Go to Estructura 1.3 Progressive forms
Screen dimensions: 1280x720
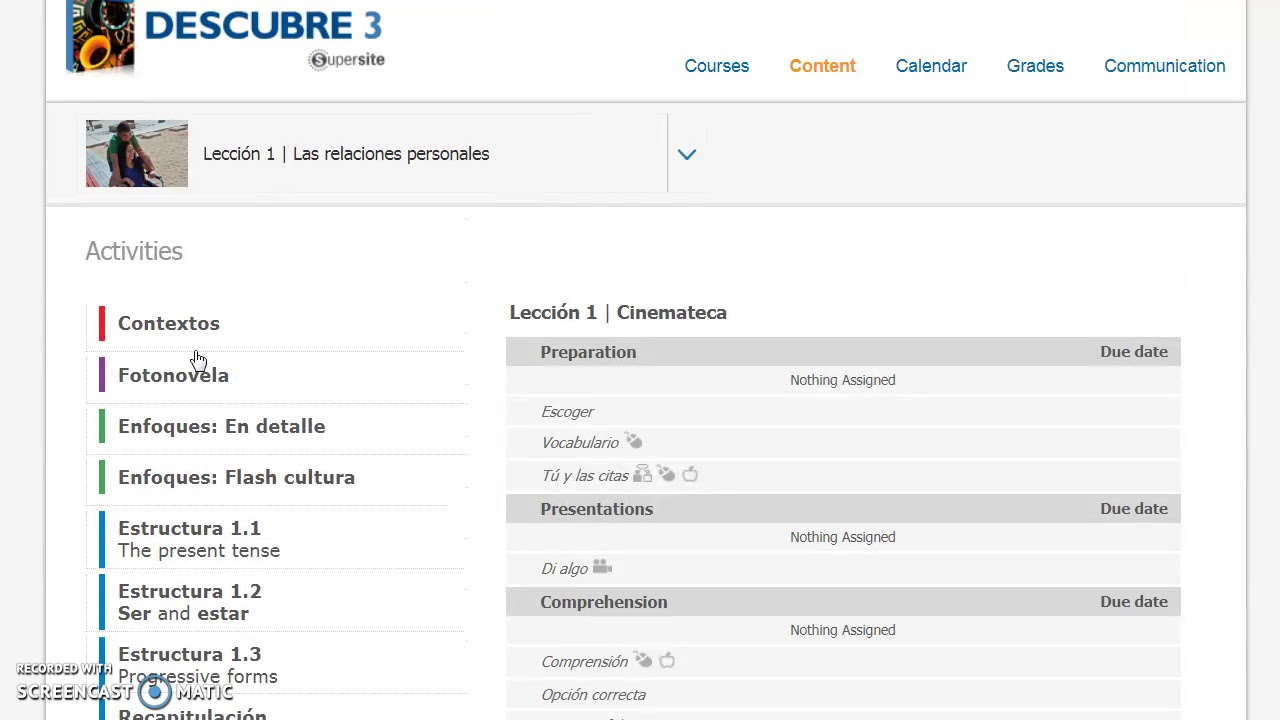coord(198,665)
